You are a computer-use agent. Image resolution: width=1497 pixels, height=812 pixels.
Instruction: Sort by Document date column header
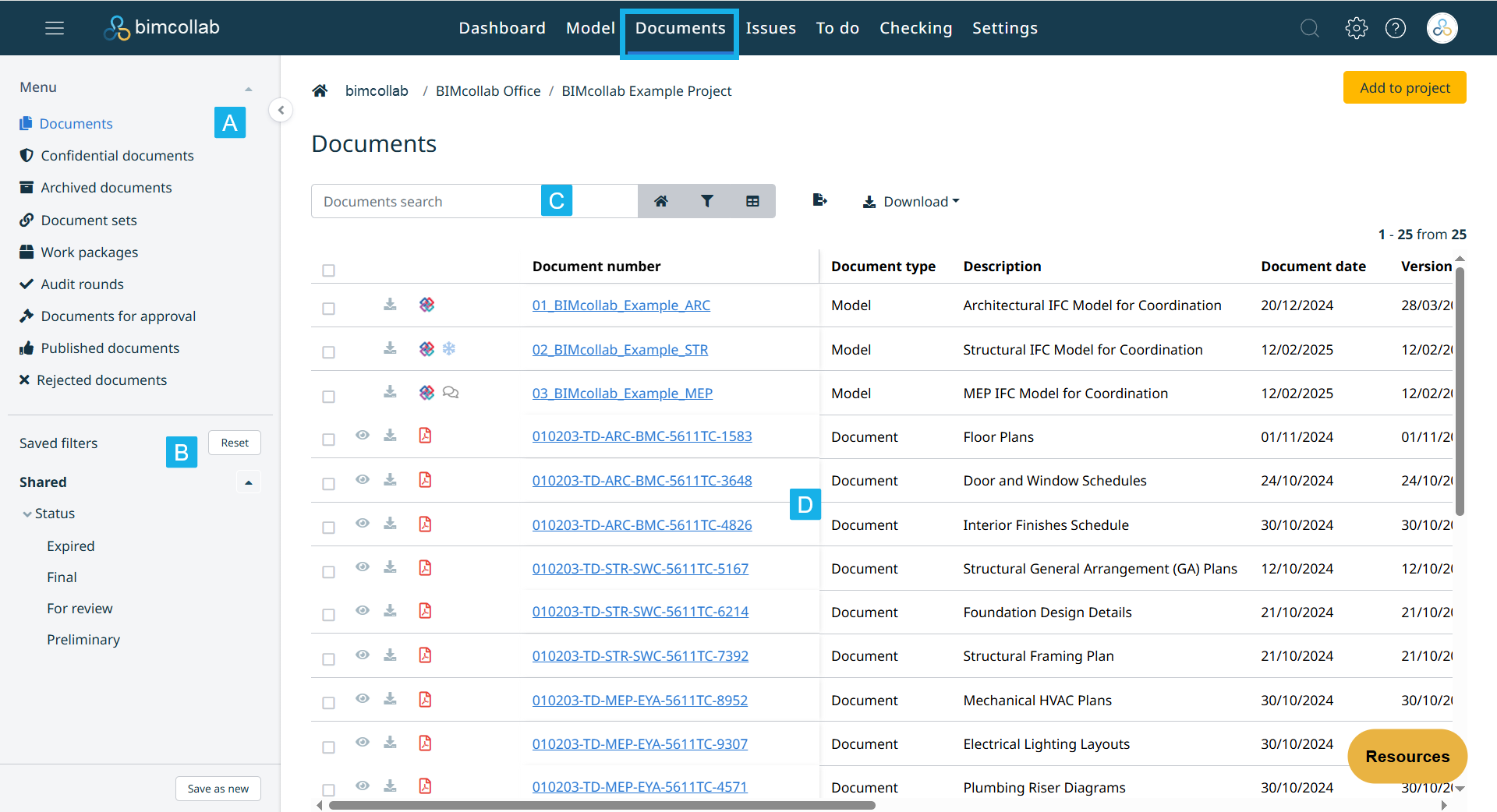(x=1313, y=267)
